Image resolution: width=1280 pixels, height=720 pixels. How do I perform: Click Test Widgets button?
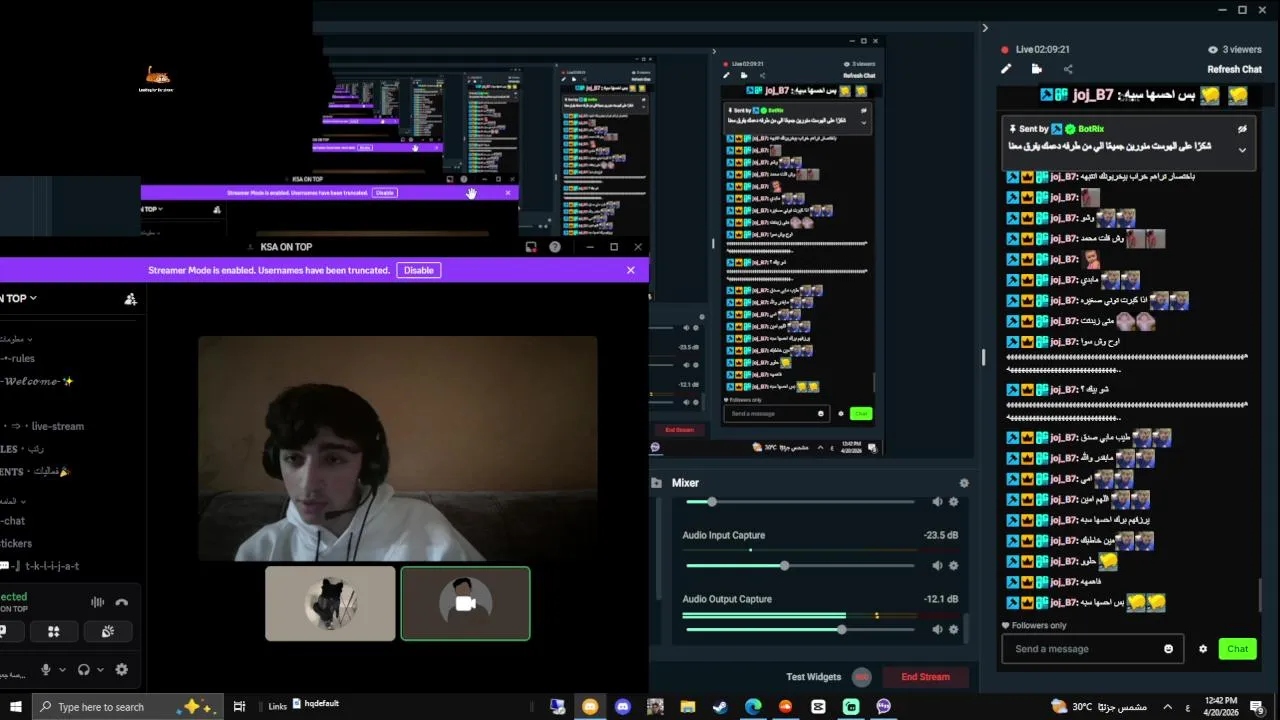pyautogui.click(x=813, y=677)
